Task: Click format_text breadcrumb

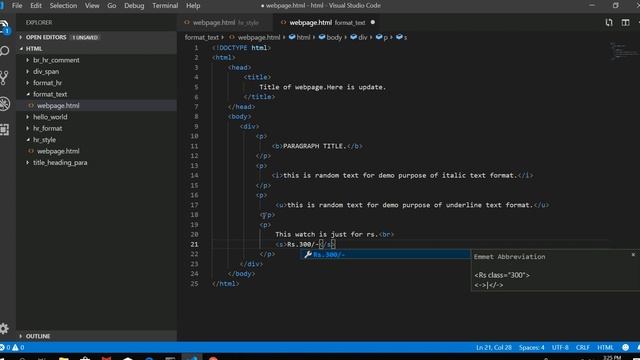Action: (x=202, y=38)
